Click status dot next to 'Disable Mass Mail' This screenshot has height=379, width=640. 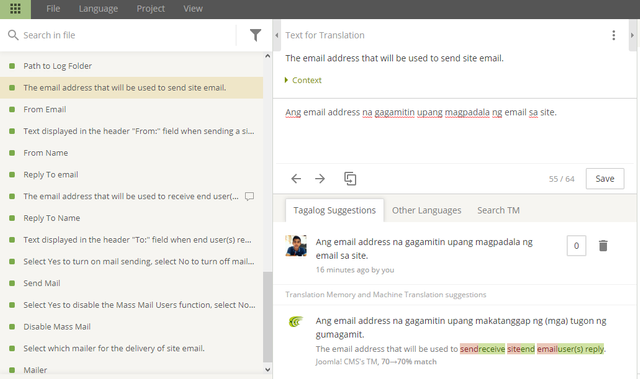coord(12,326)
